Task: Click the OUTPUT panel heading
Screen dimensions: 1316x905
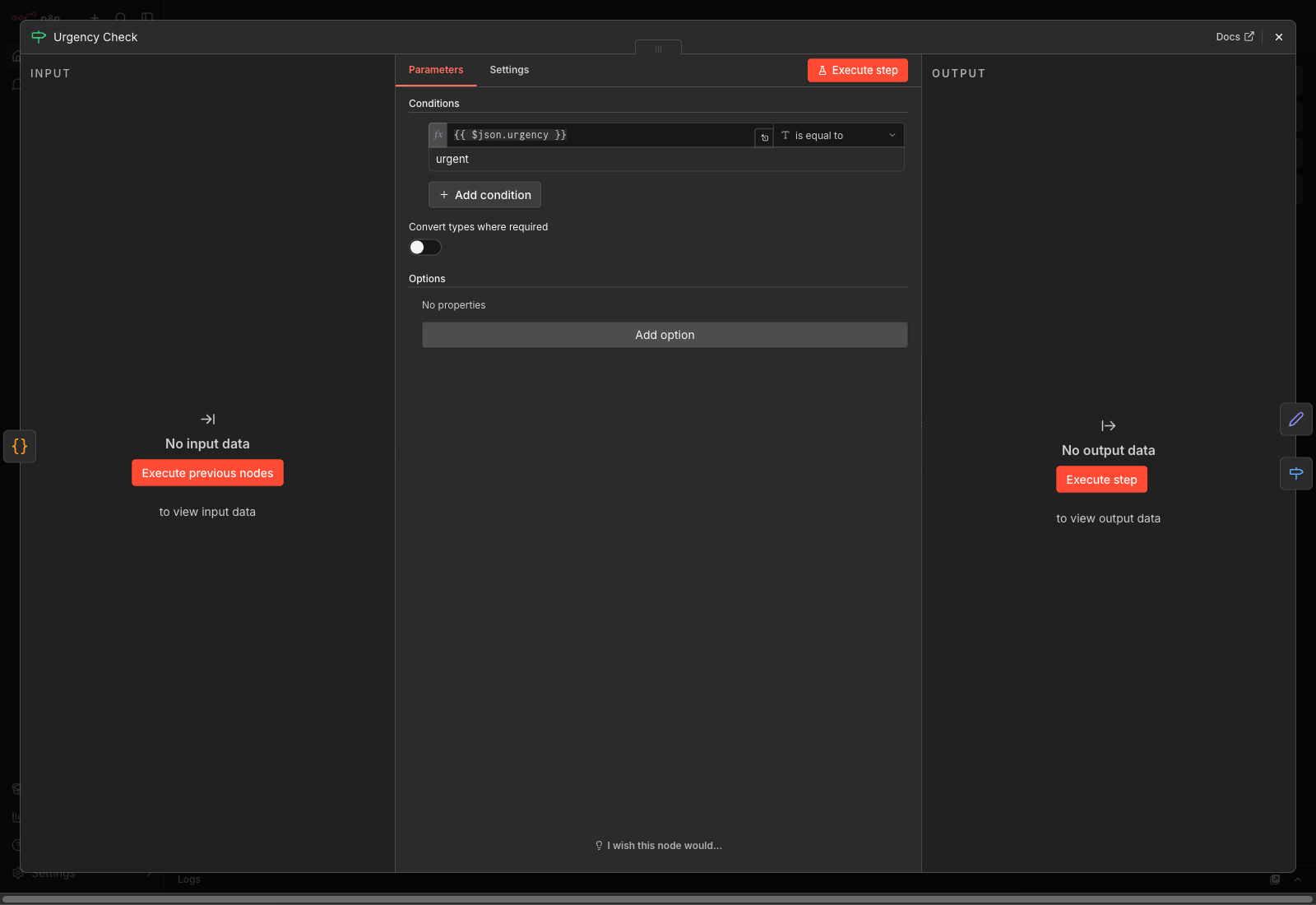Action: click(x=959, y=73)
